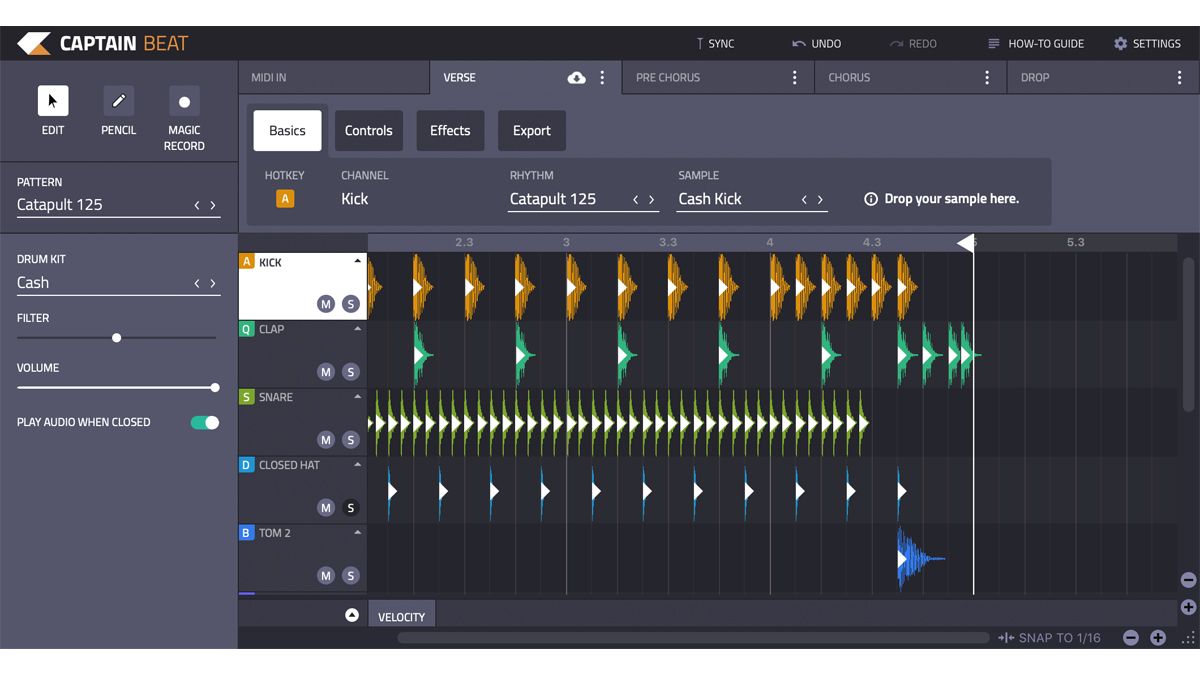
Task: Collapse the Tom 2 channel row arrow
Action: coord(357,532)
